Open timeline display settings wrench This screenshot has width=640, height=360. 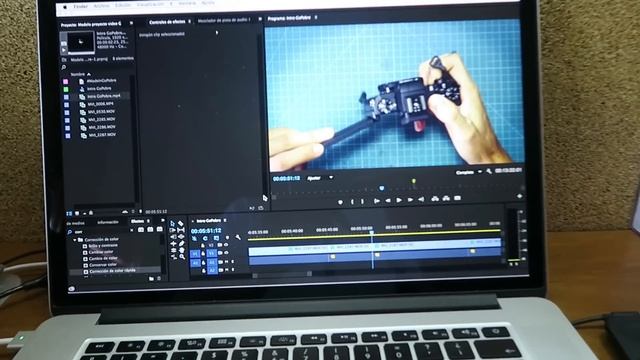coord(238,238)
